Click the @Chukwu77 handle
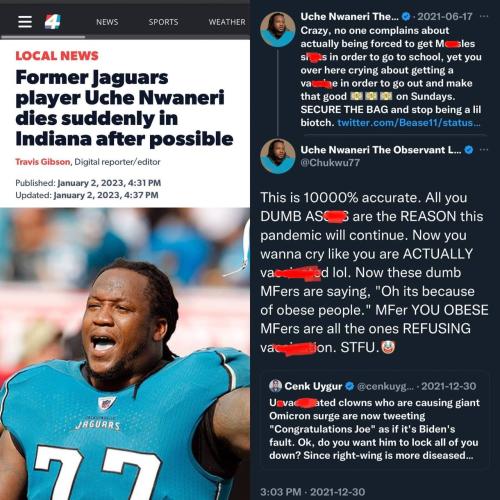The image size is (500, 500). (330, 163)
